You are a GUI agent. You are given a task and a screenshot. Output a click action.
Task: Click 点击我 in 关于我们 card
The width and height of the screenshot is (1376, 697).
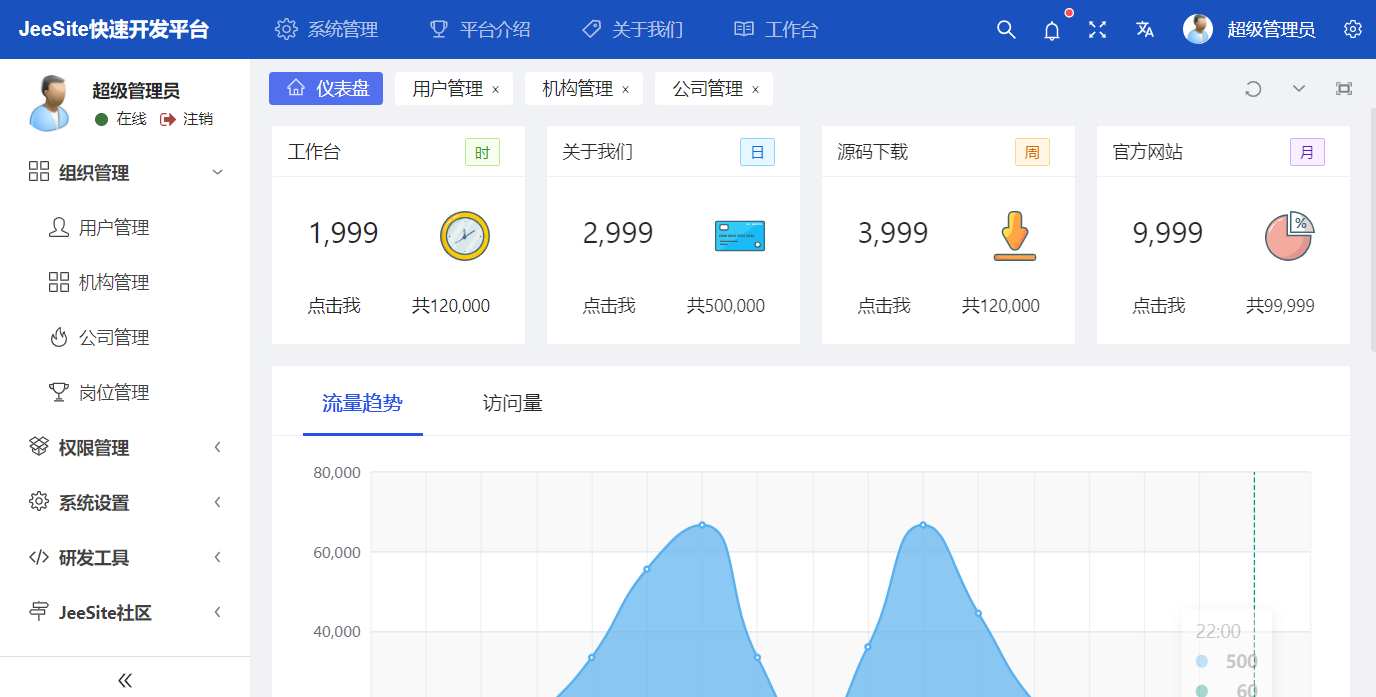609,306
